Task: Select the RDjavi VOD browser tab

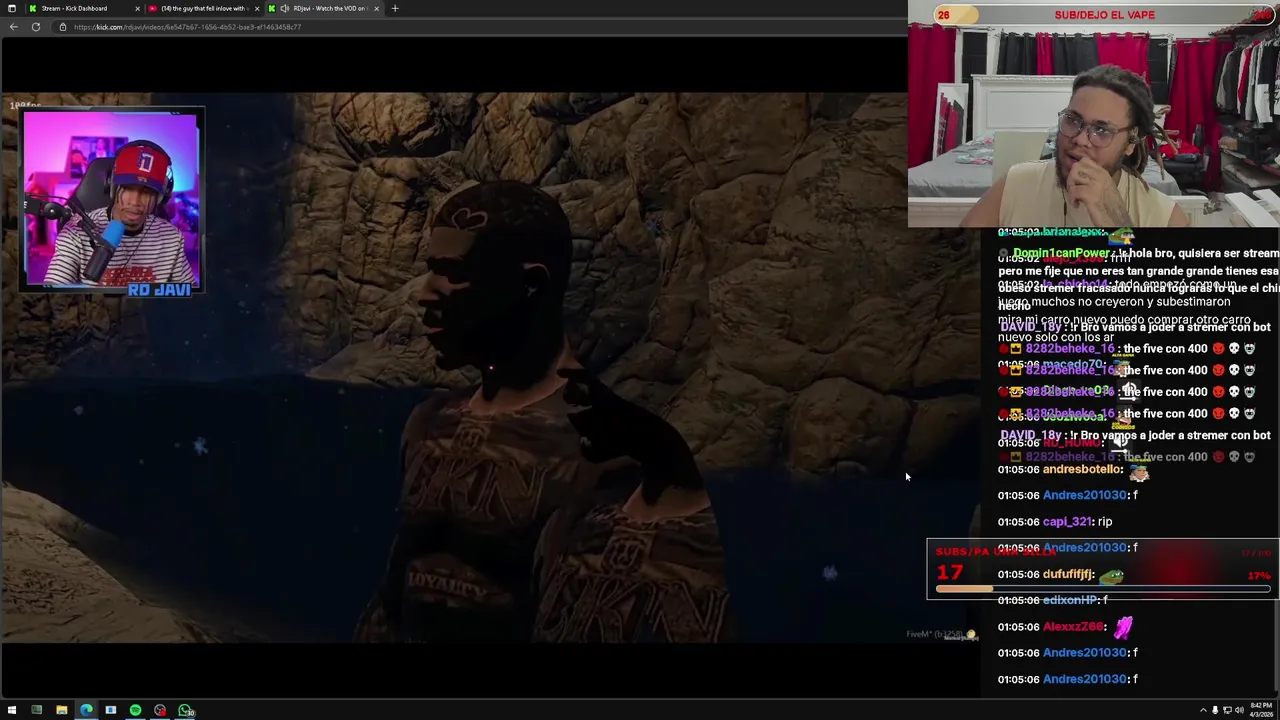Action: coord(325,8)
